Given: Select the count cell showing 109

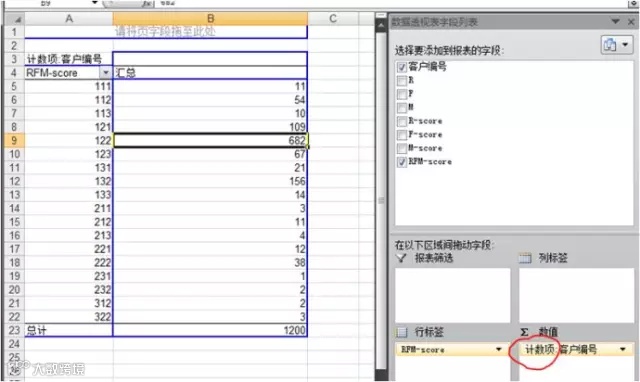Looking at the screenshot, I should [210, 127].
